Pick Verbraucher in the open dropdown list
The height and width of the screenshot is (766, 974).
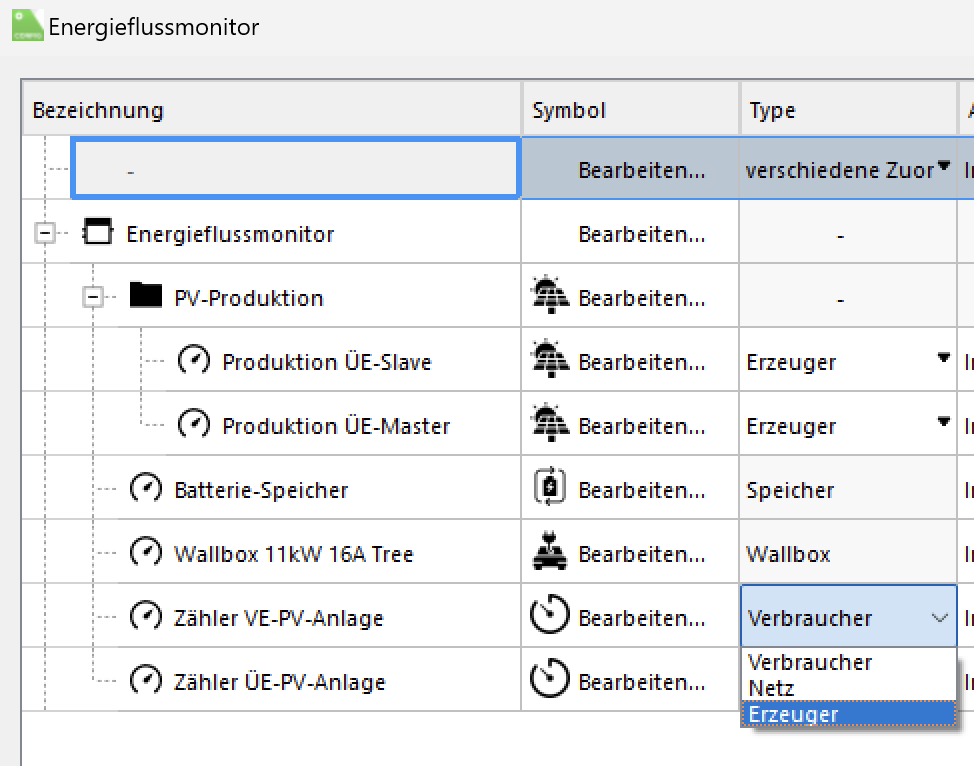(x=809, y=663)
